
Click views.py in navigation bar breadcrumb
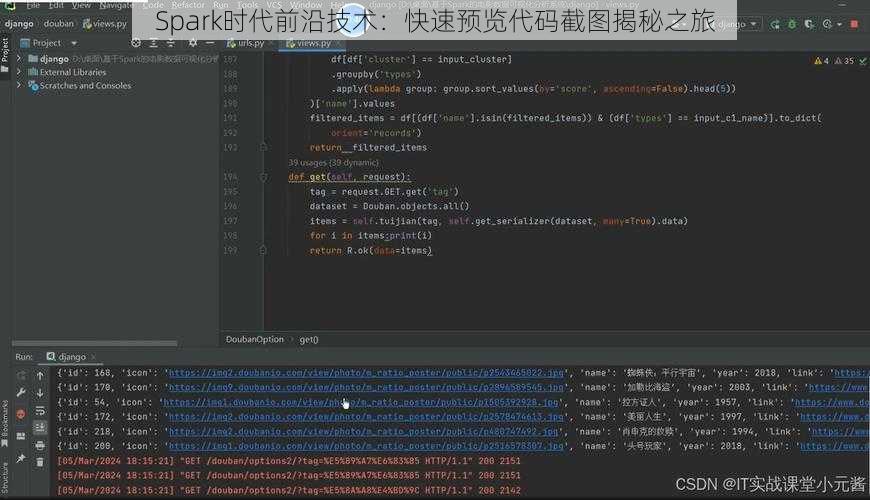pos(105,24)
